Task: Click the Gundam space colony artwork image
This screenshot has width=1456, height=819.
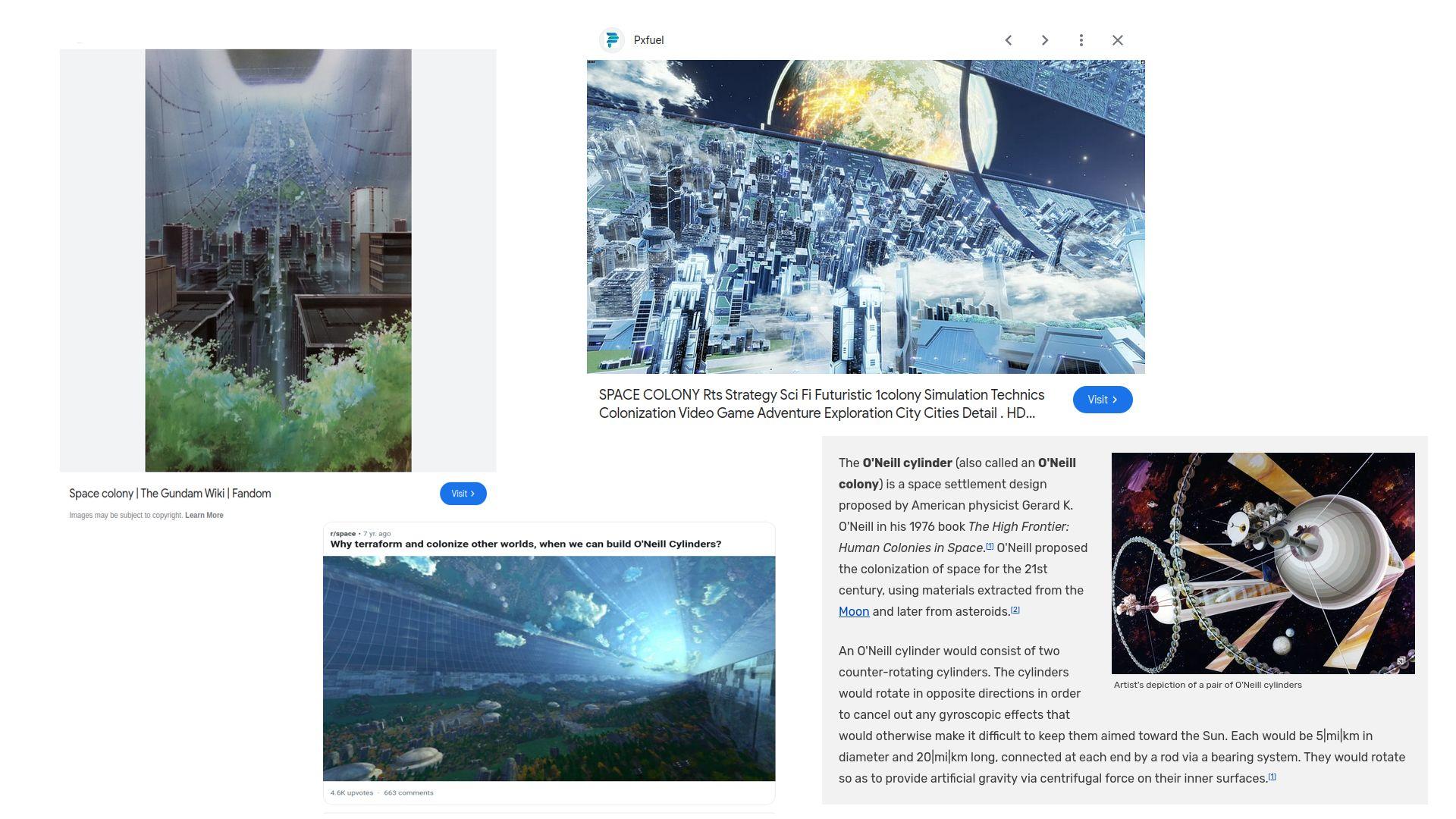Action: (x=278, y=260)
